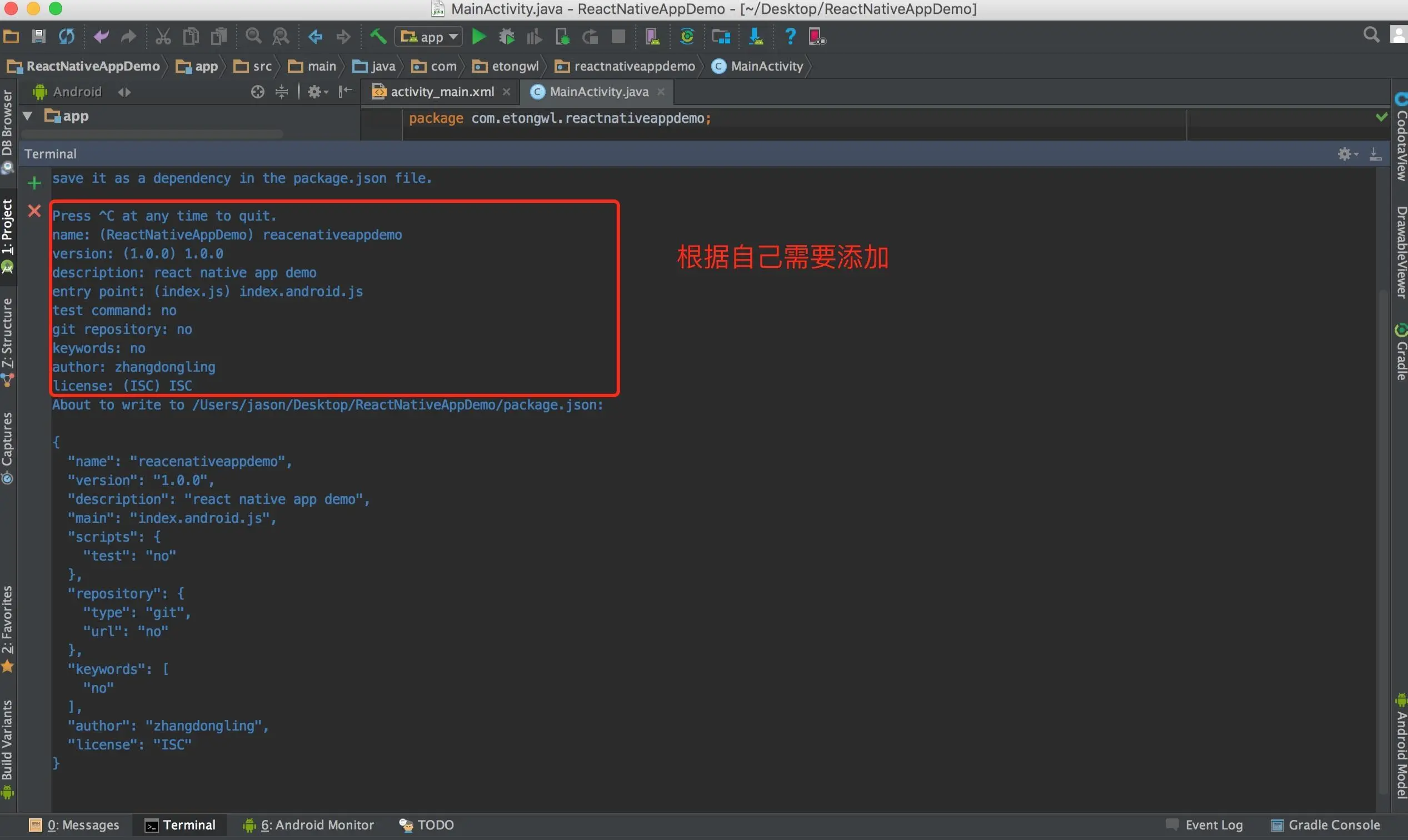The image size is (1408, 840).
Task: Open Find with the magnifier toolbar icon
Action: (x=253, y=37)
